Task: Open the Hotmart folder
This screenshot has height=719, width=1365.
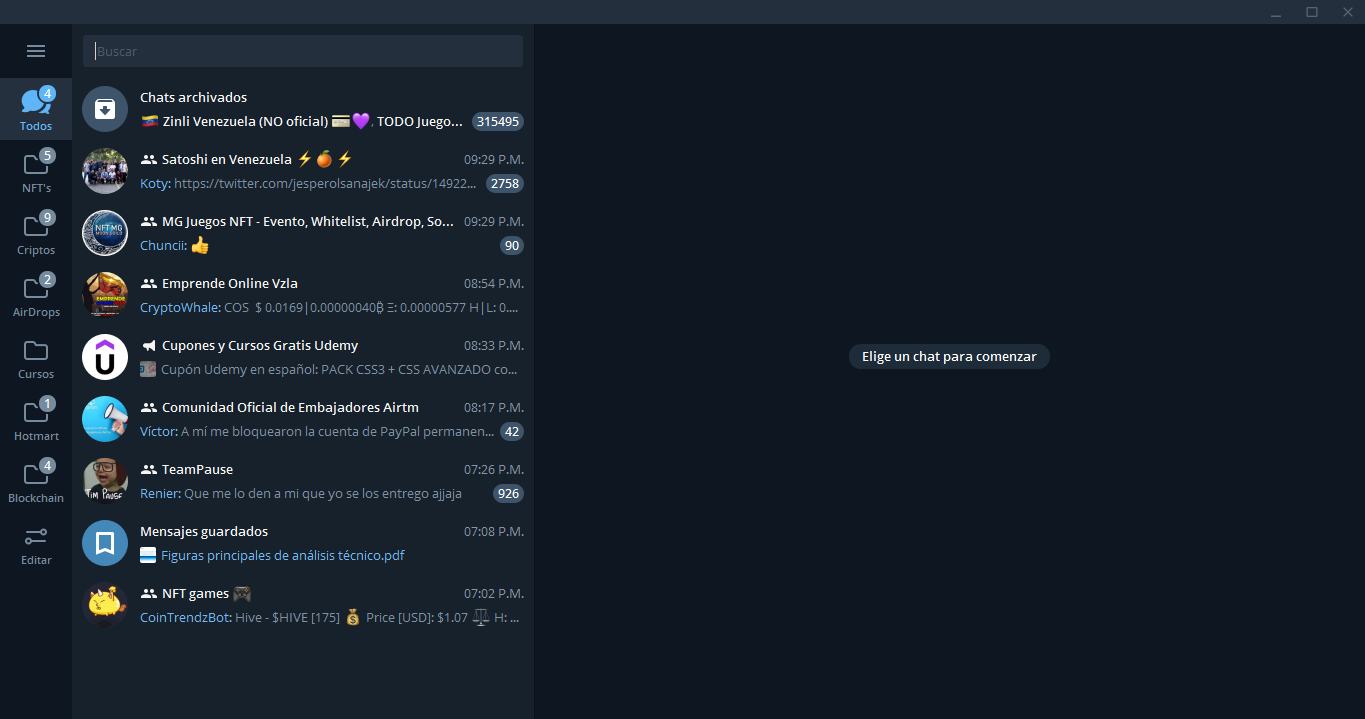Action: 36,419
